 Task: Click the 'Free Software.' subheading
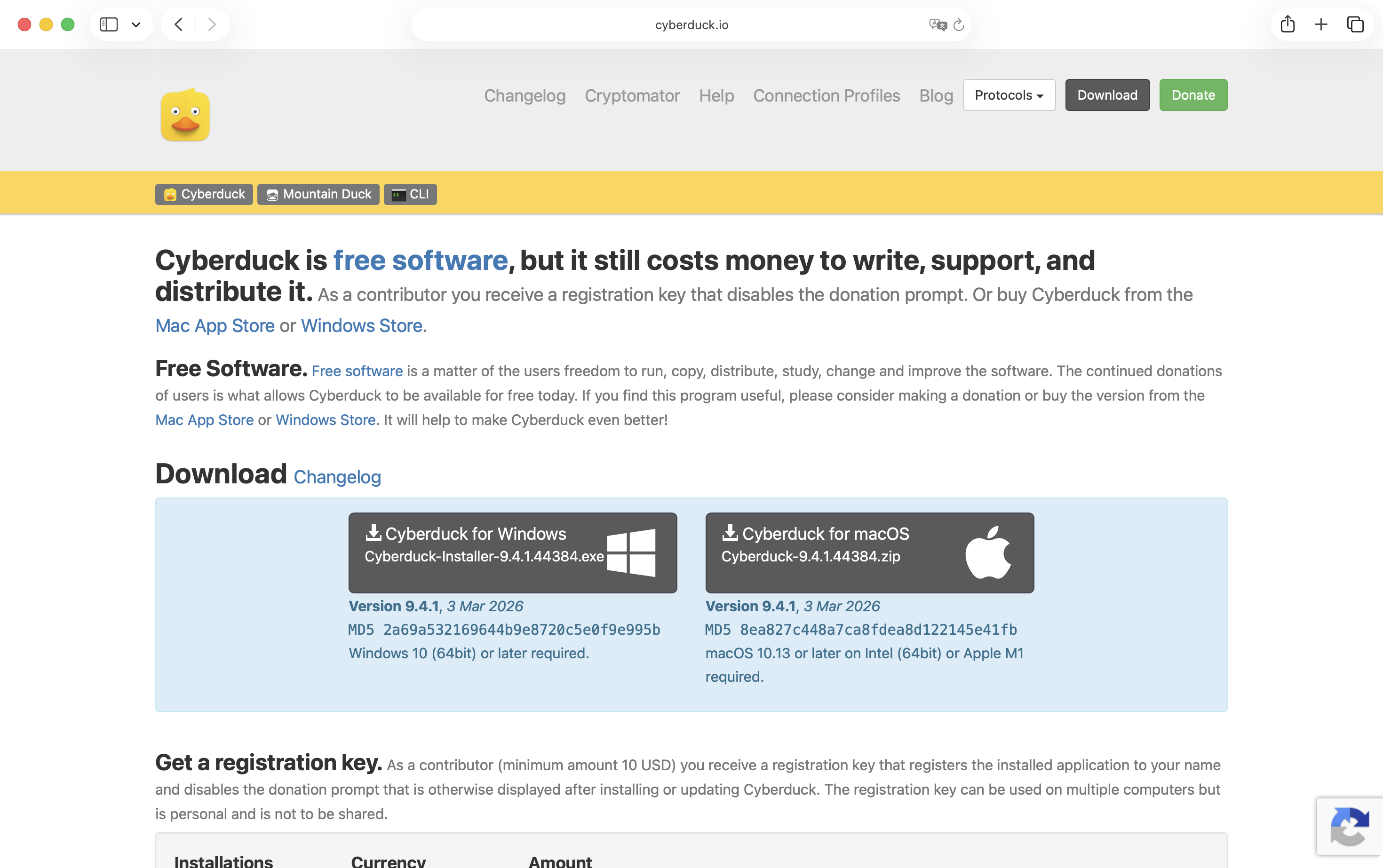(x=231, y=369)
